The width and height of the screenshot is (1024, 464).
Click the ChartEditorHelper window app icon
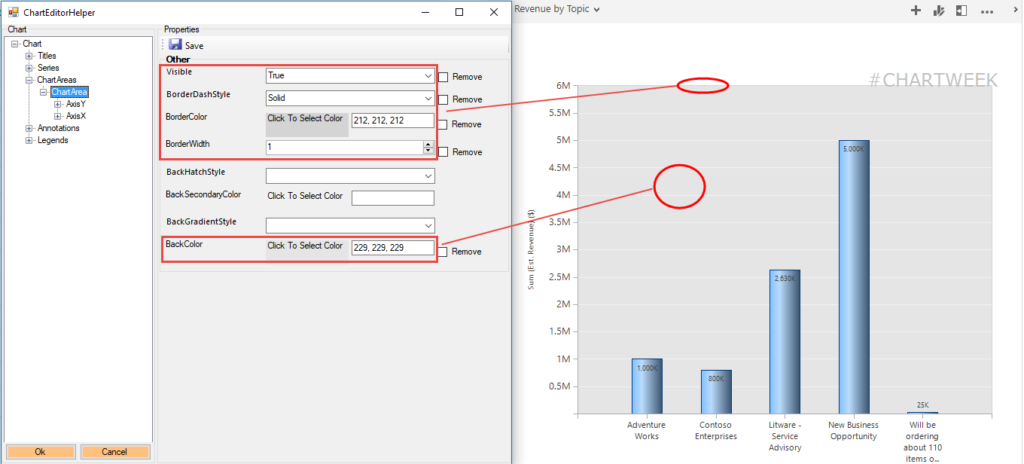[13, 12]
